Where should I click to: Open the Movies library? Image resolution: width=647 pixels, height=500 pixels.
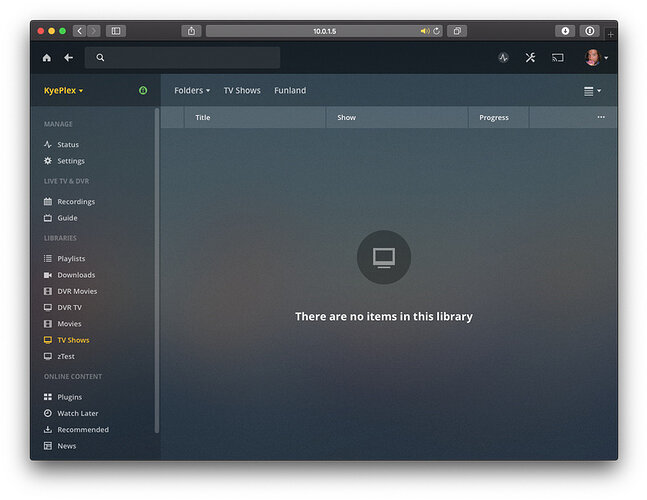click(x=69, y=324)
